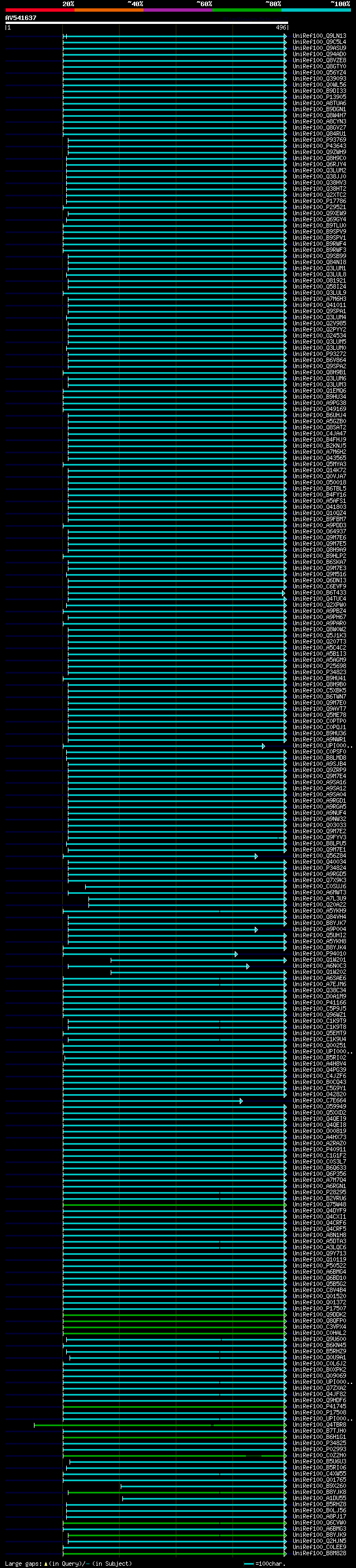Select hit label UniRef100_P43643
This screenshot has height=1568, width=356.
coord(319,146)
